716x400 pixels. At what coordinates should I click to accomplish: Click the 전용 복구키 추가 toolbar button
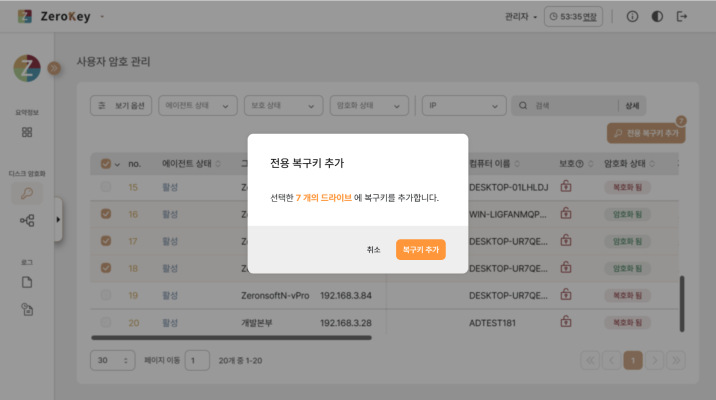[646, 133]
